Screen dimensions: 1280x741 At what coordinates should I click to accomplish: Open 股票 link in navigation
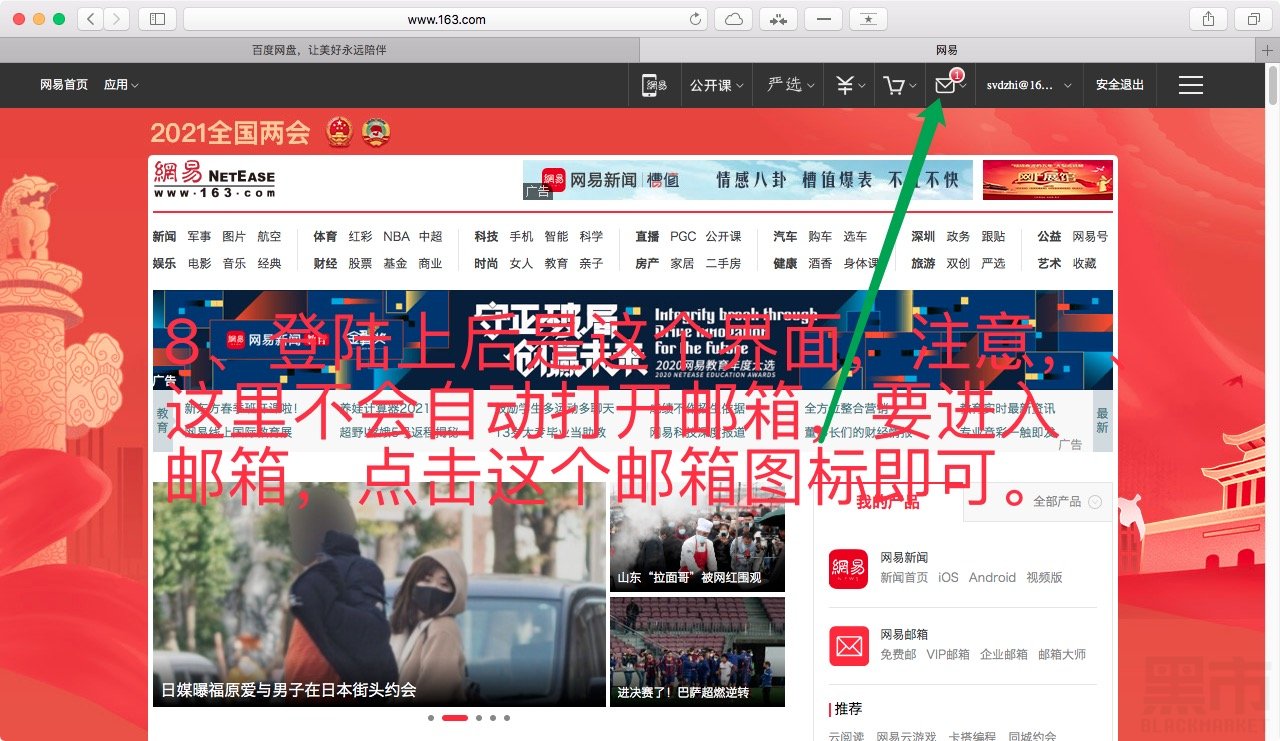click(360, 263)
